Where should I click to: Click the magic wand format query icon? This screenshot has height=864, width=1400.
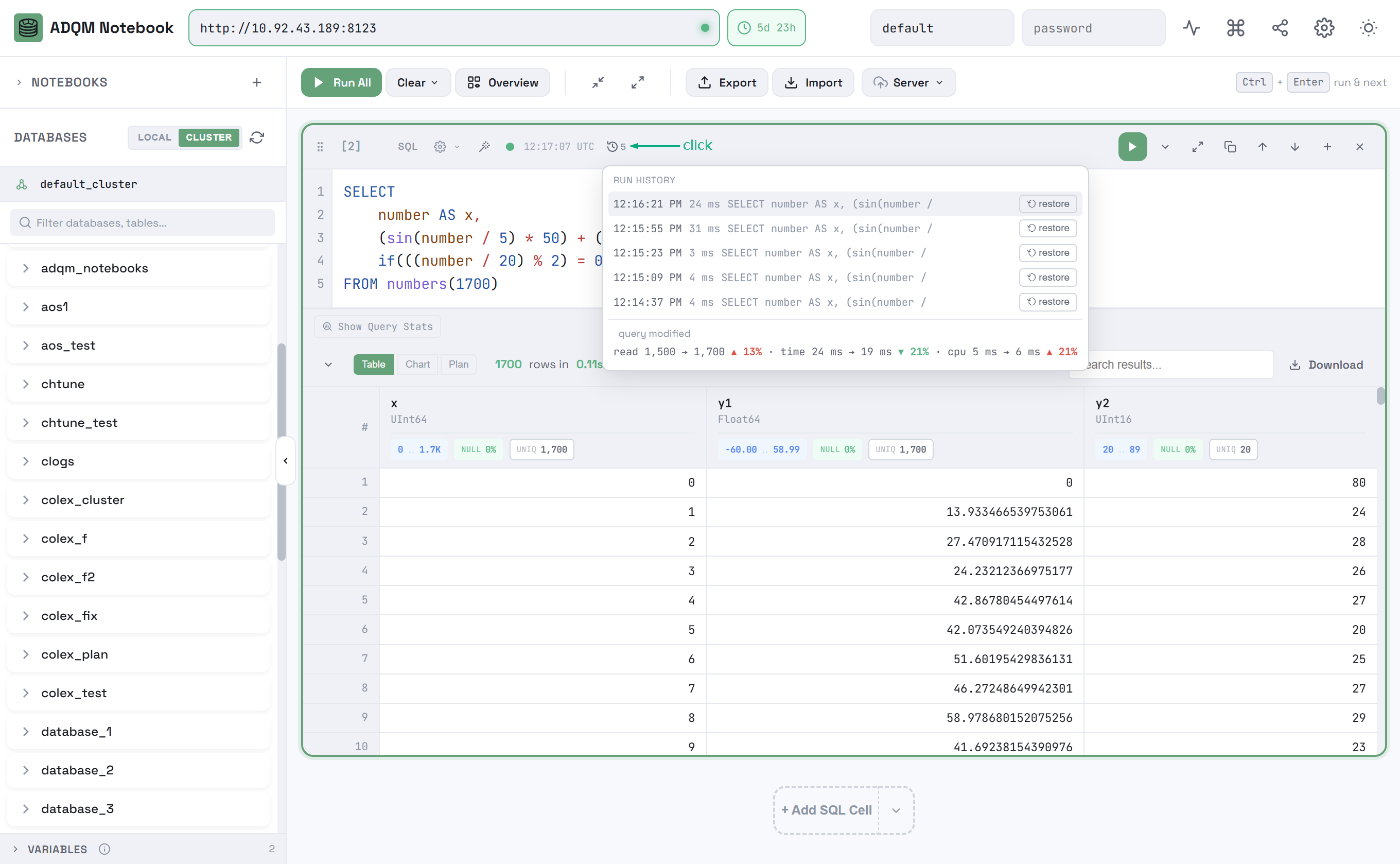484,147
